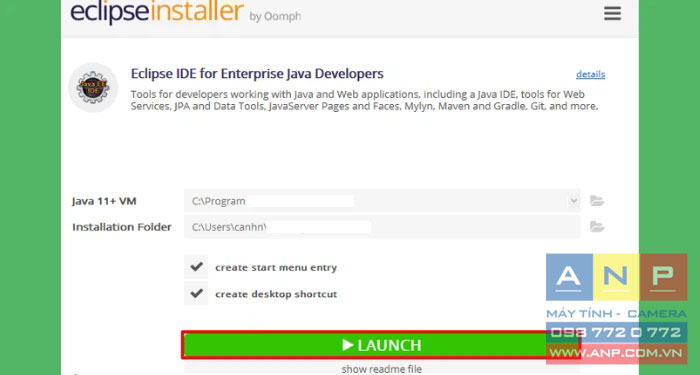Screen dimensions: 700x375
Task: Expand the Java 11+ VM dropdown arrow
Action: point(574,201)
